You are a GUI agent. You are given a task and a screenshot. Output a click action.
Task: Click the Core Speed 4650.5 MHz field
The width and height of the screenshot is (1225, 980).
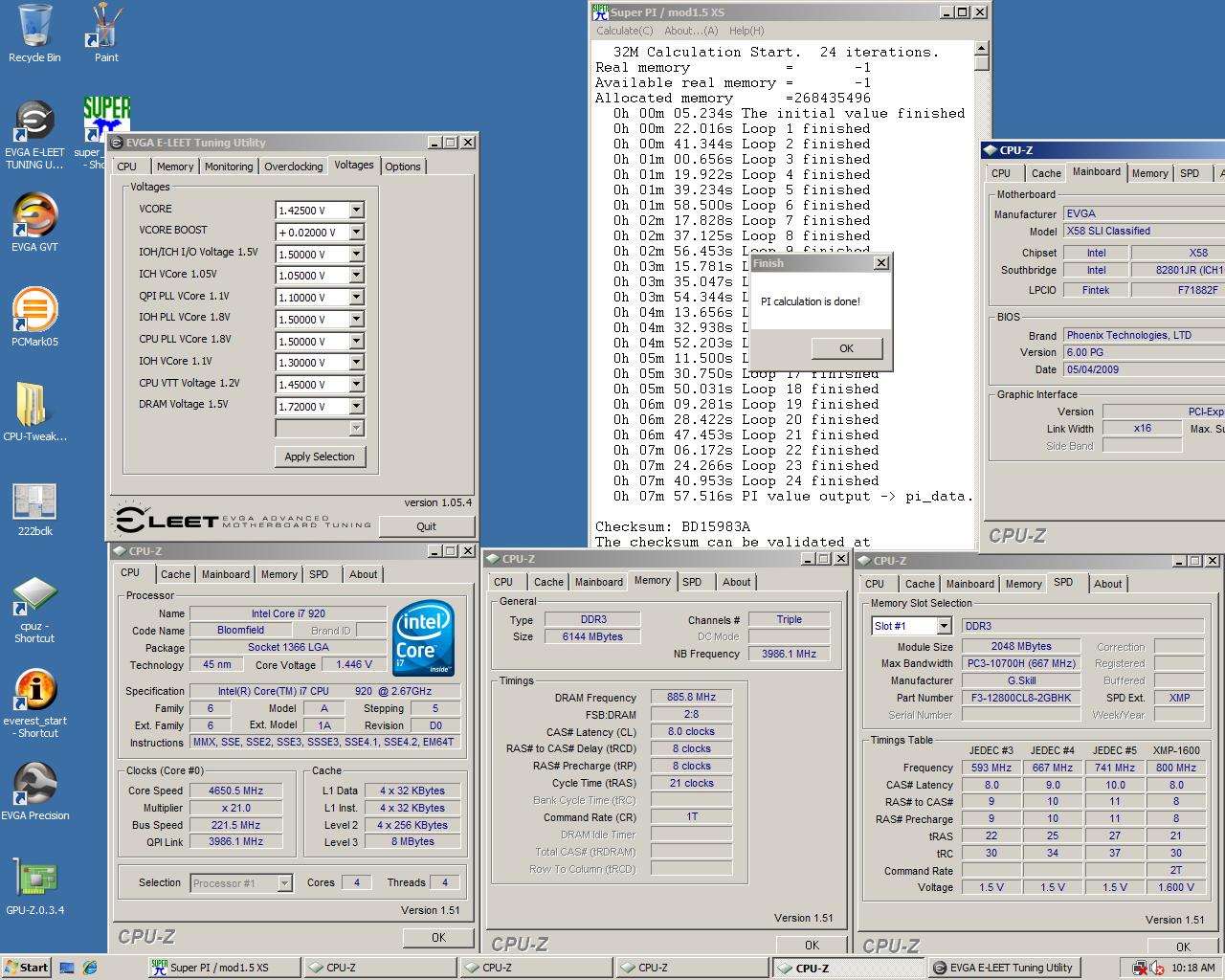tap(235, 791)
